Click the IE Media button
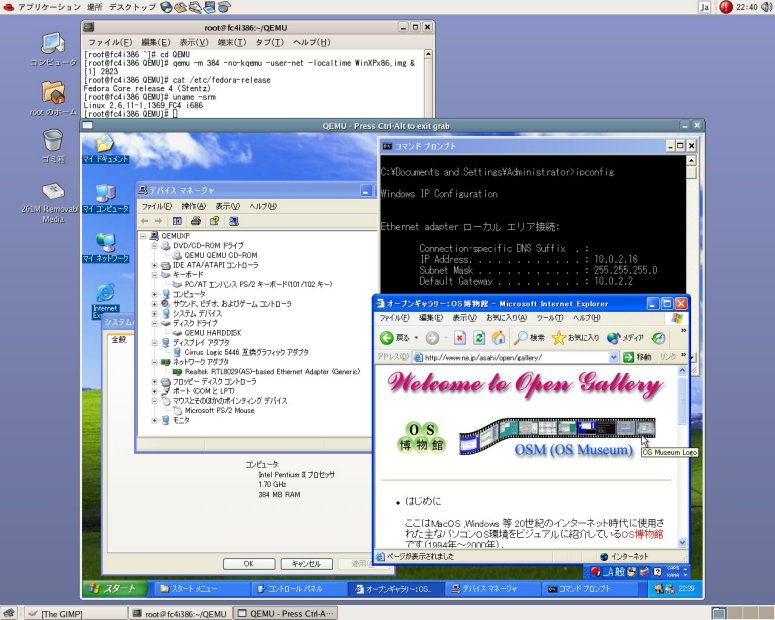775x620 pixels. (626, 338)
